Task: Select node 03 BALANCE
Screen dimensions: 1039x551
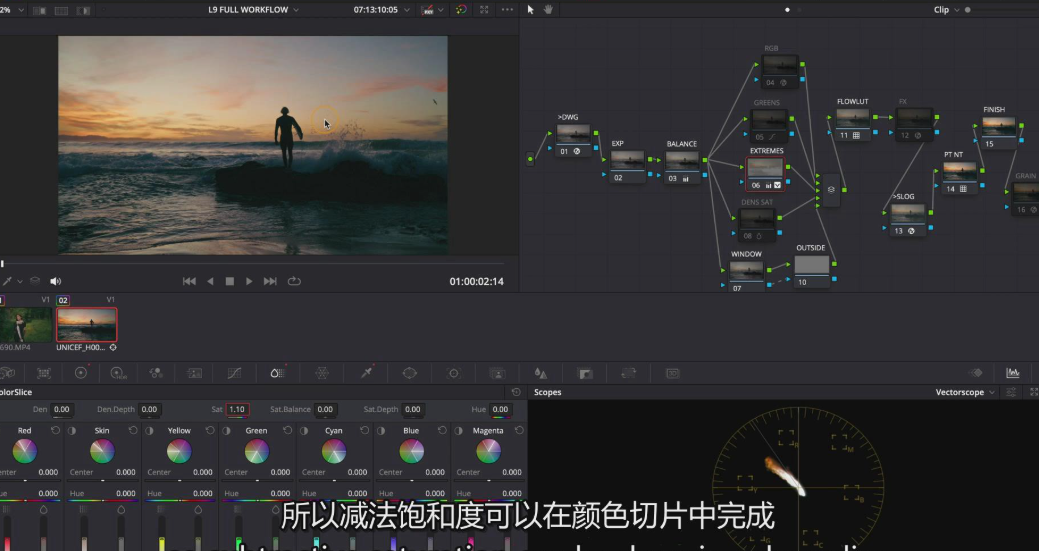Action: coord(682,167)
